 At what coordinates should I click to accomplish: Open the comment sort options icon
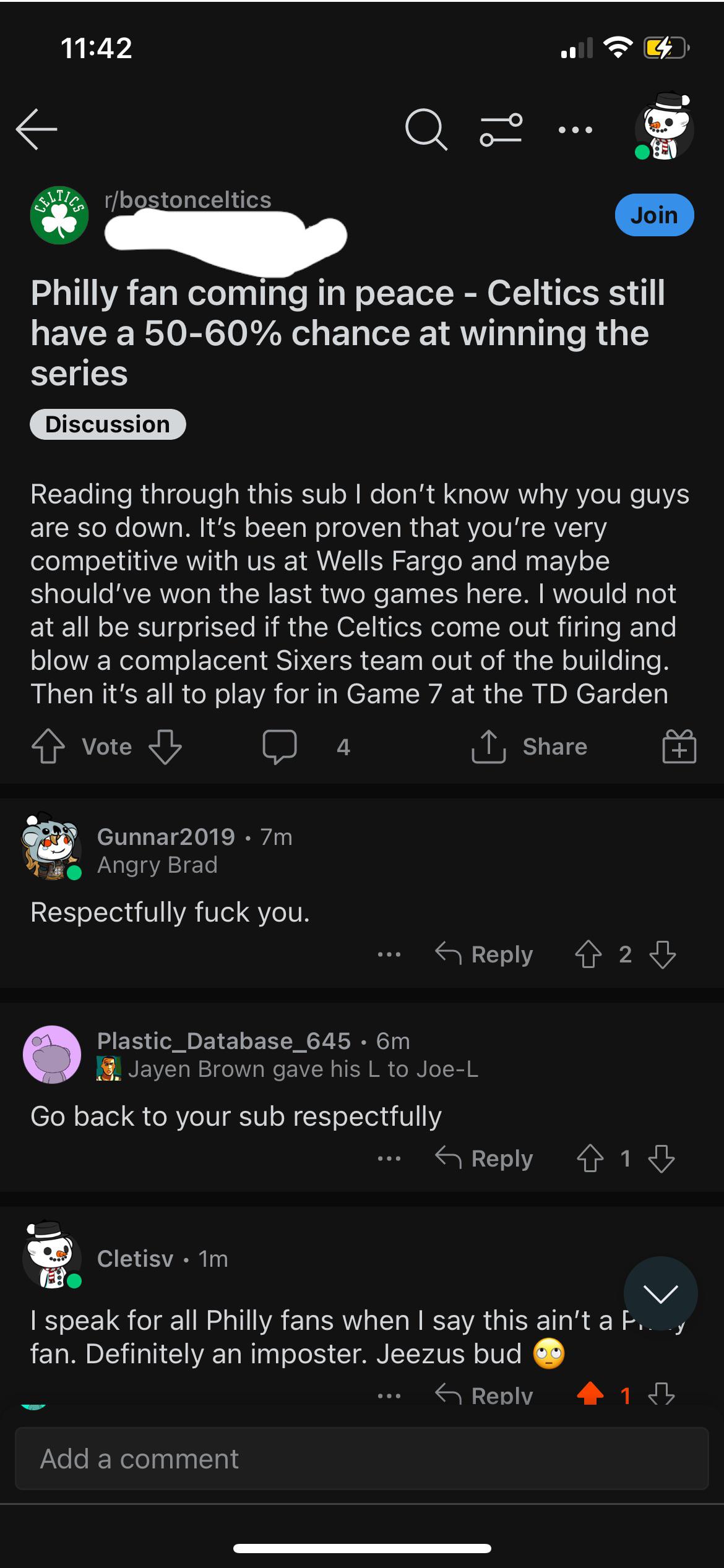pos(501,129)
